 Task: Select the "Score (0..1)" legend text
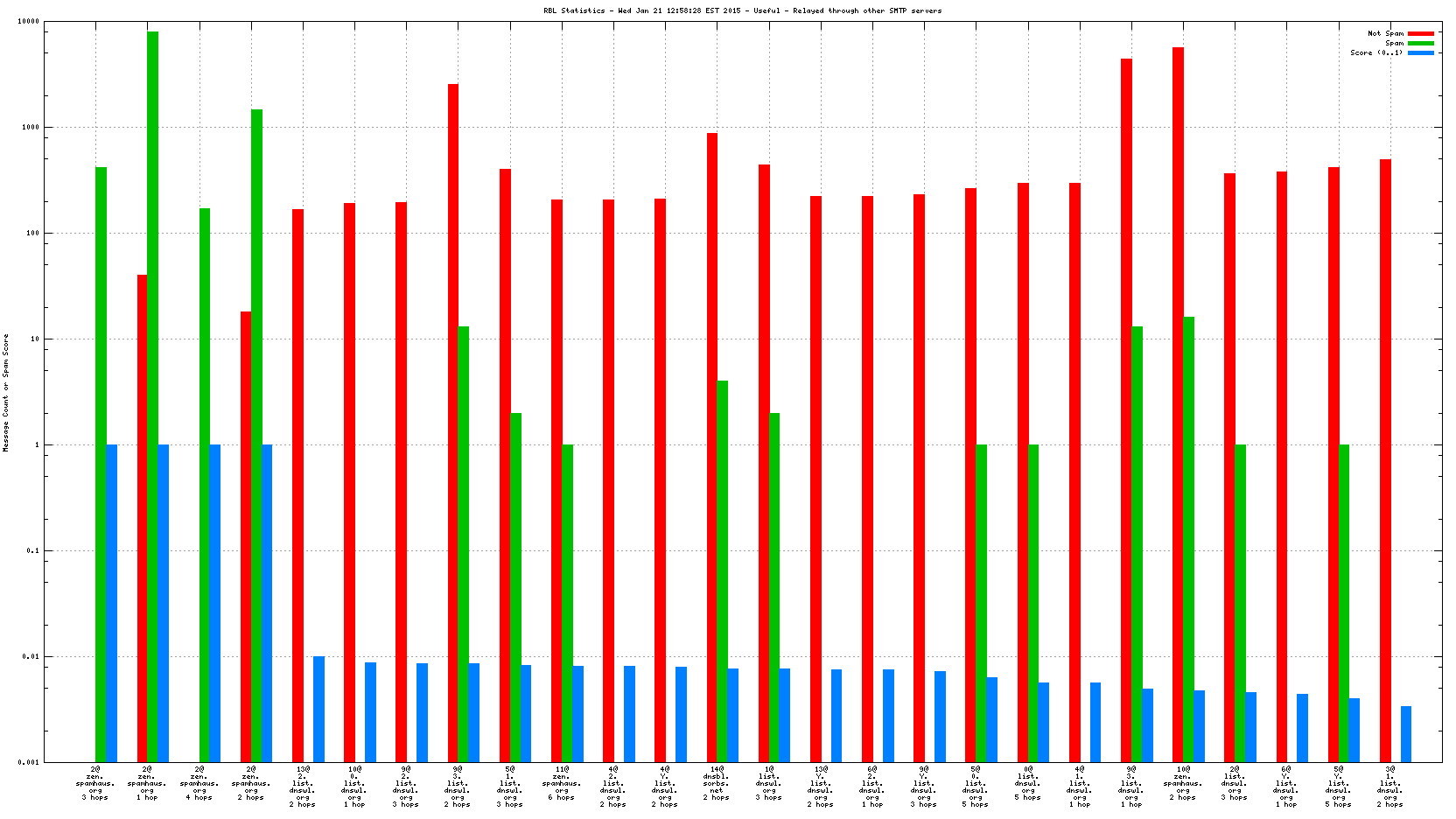(1375, 52)
